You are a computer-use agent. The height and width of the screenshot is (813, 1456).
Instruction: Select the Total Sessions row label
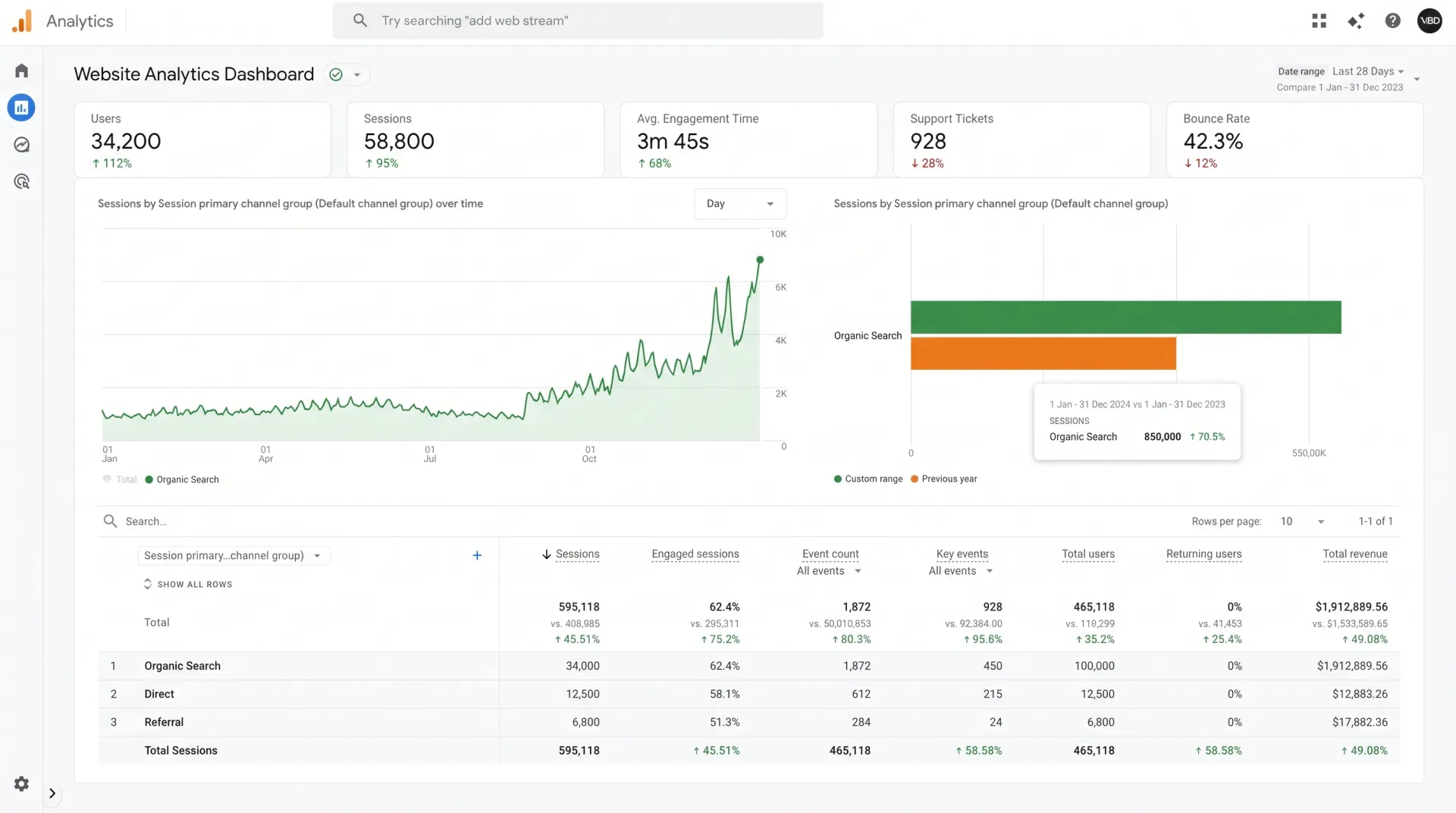coord(180,750)
